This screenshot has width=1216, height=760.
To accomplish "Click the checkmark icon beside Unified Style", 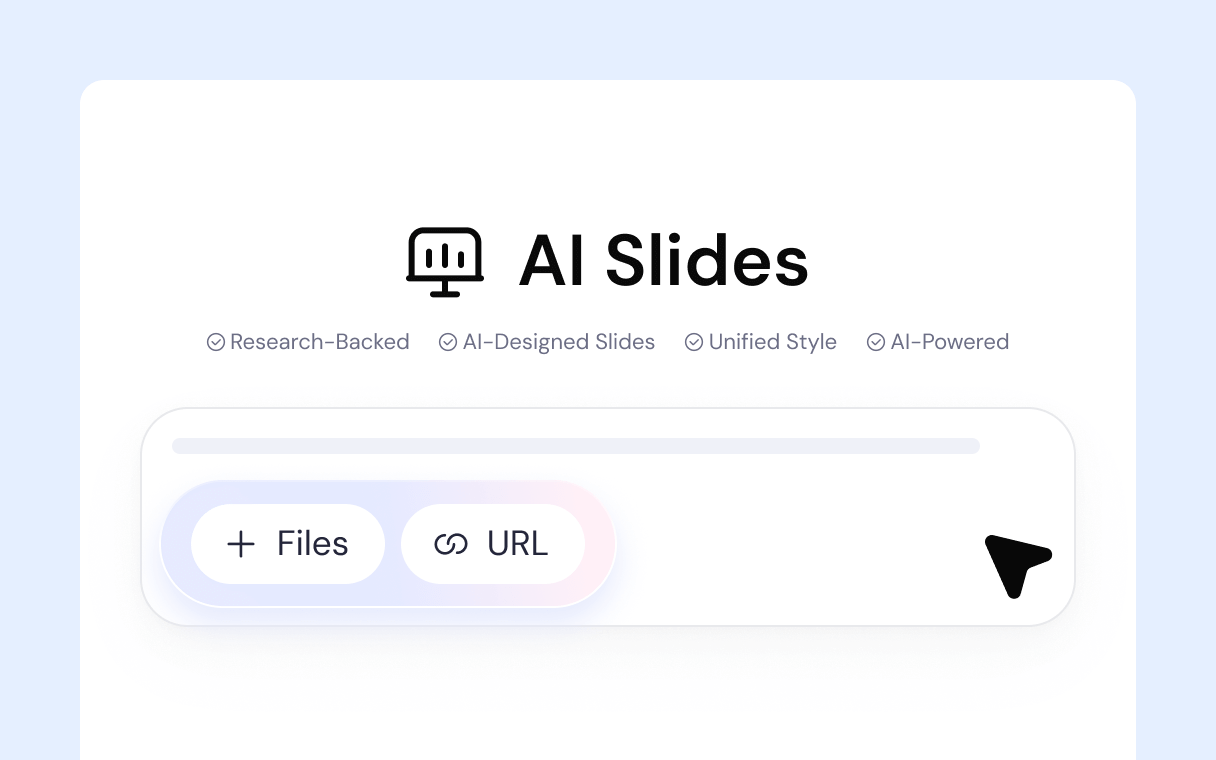I will click(x=694, y=342).
